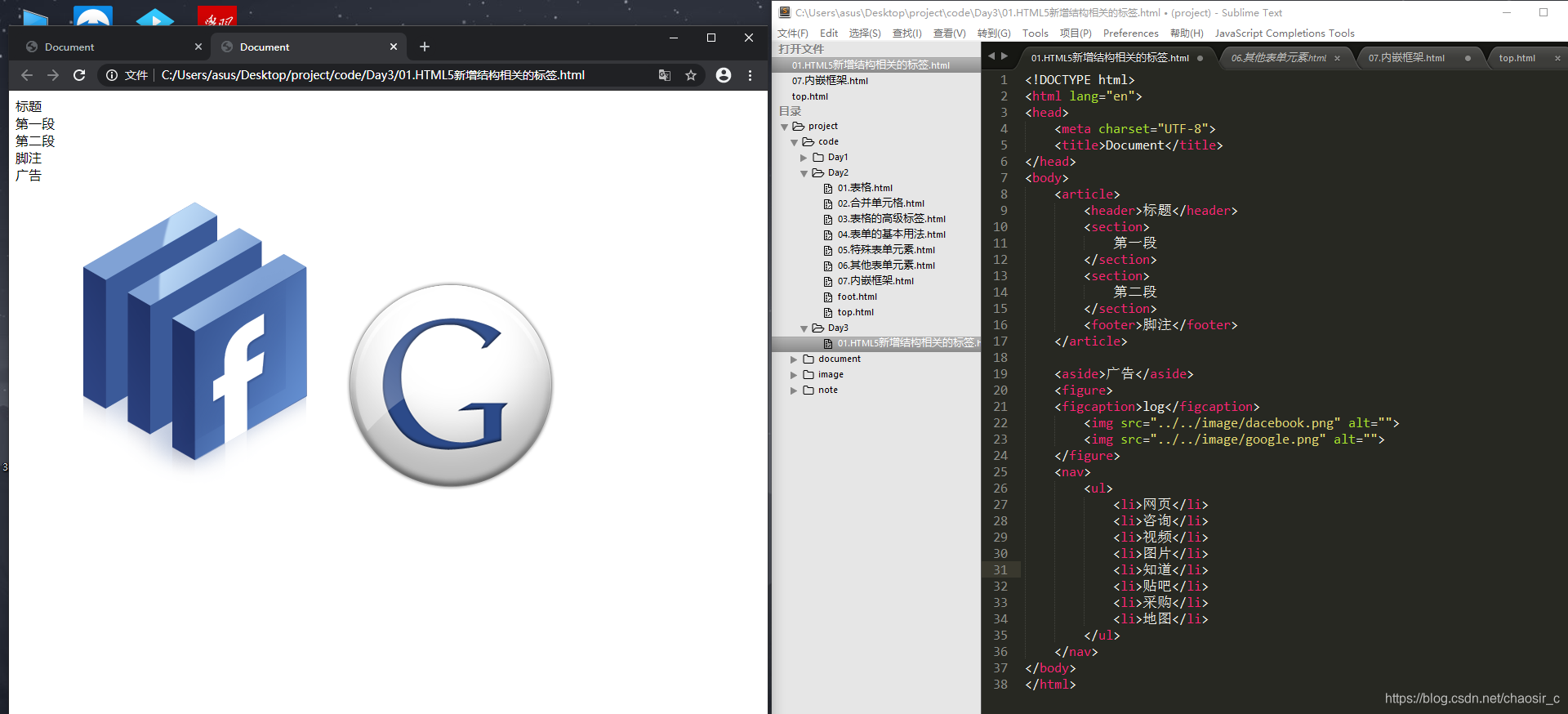The image size is (1568, 714).
Task: Expand the note folder
Action: [x=794, y=390]
